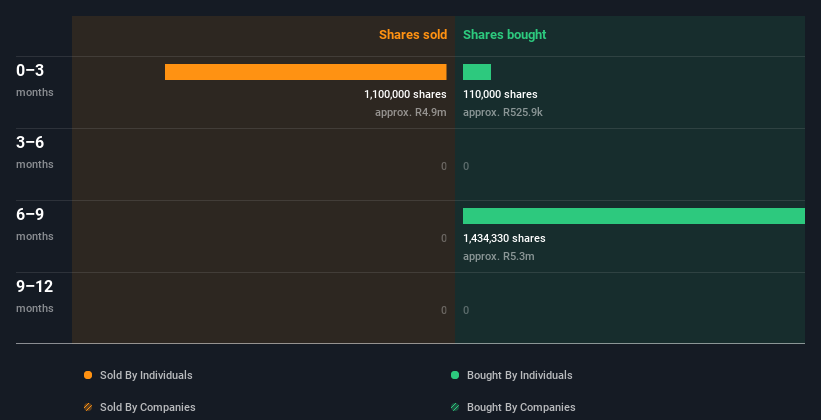Viewport: 821px width, 420px height.
Task: Click the striped Bought By Companies legend icon
Action: pyautogui.click(x=455, y=407)
